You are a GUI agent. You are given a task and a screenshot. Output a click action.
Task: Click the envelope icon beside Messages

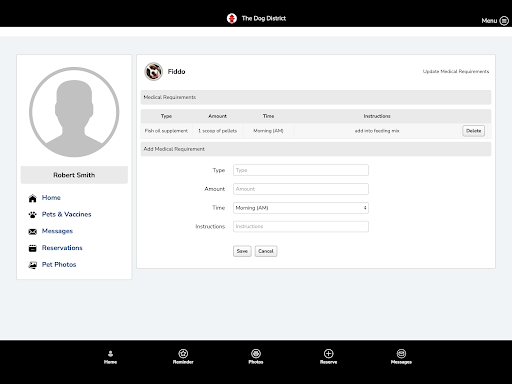pyautogui.click(x=32, y=231)
